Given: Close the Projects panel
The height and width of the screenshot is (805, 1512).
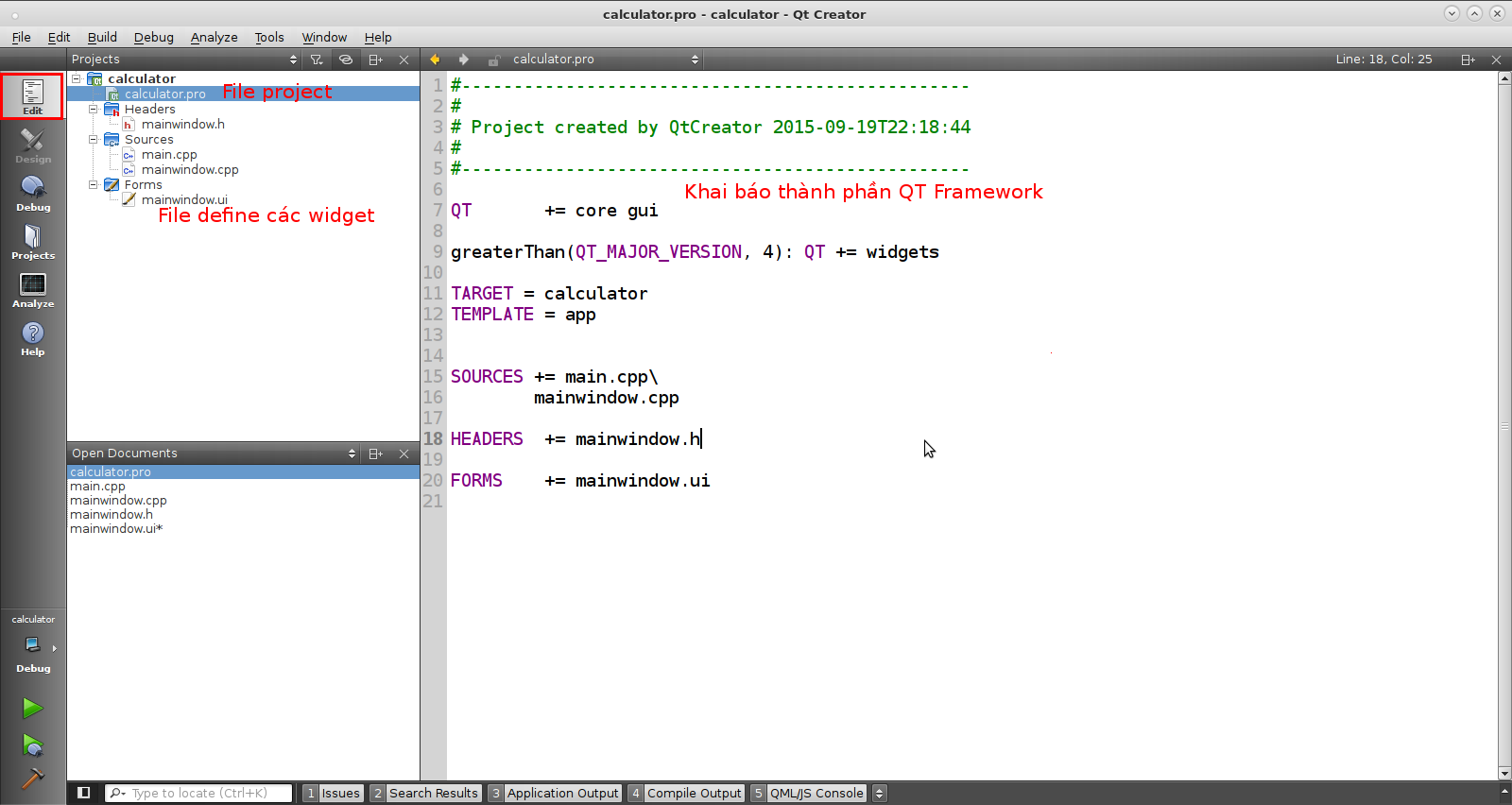Looking at the screenshot, I should (x=404, y=60).
